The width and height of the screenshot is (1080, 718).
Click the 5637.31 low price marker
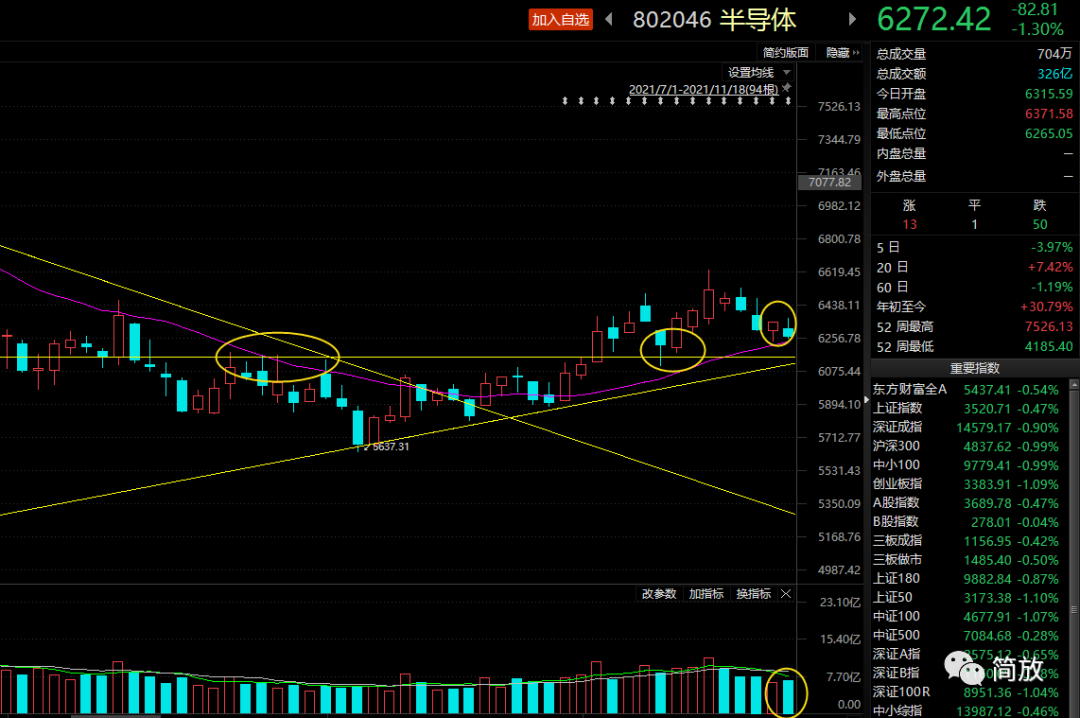click(x=389, y=447)
